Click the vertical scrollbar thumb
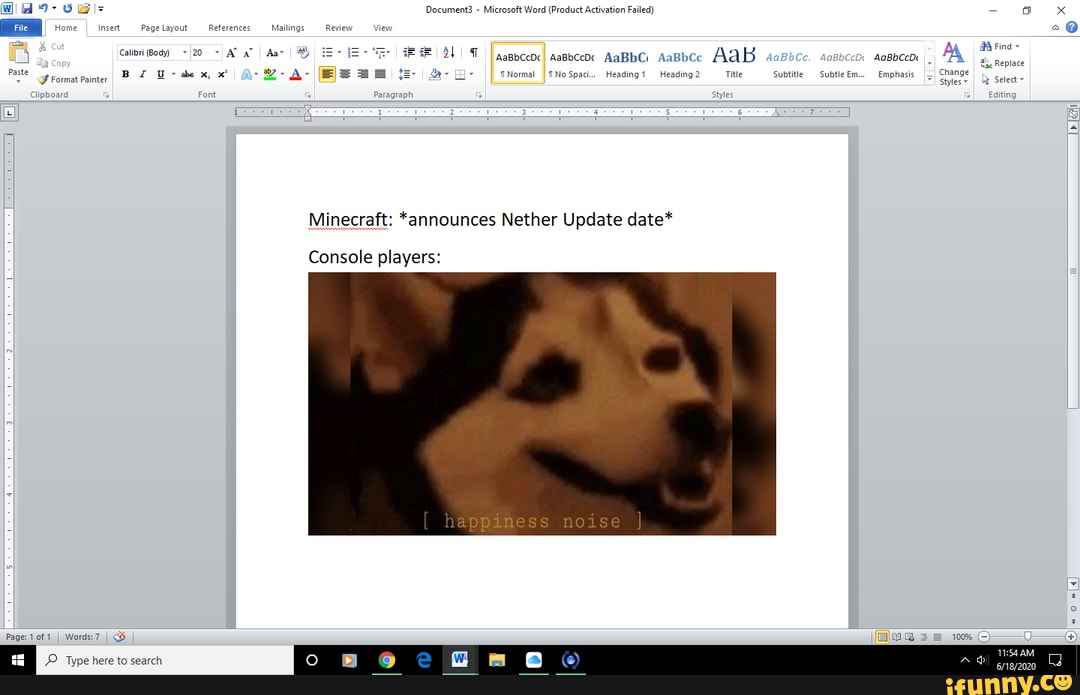The image size is (1080, 695). click(x=1073, y=272)
